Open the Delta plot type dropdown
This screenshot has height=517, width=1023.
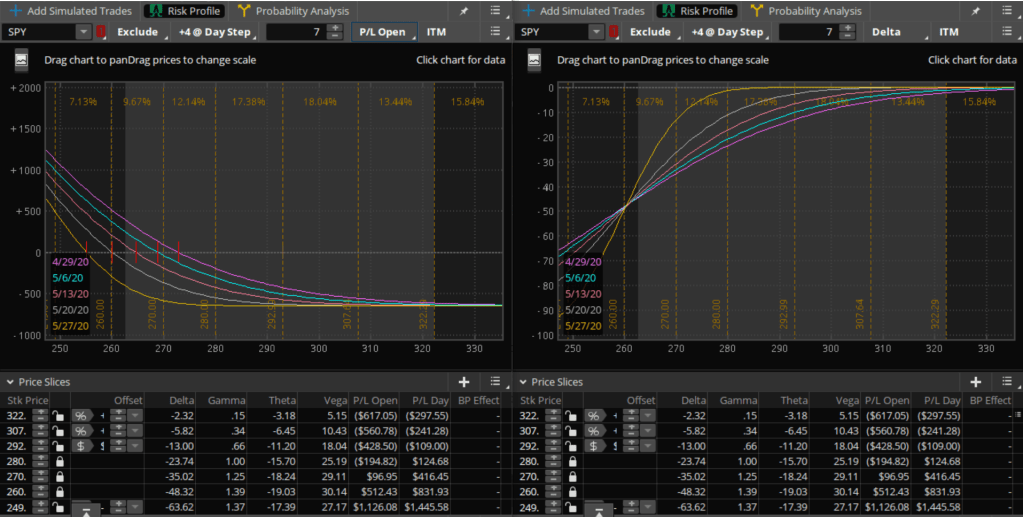click(891, 32)
